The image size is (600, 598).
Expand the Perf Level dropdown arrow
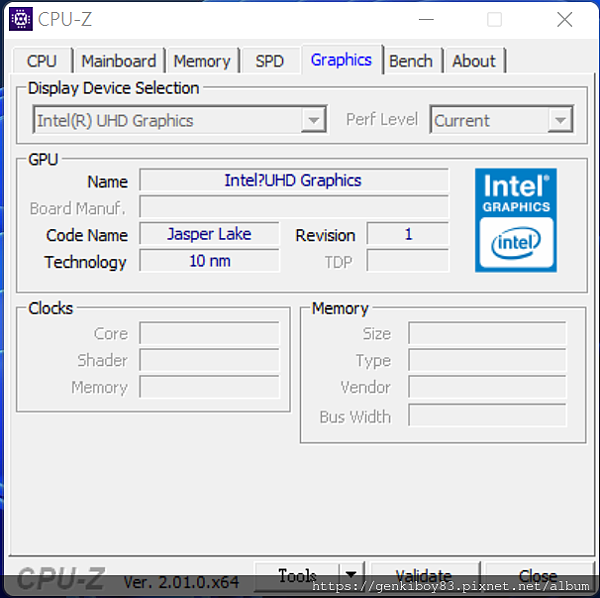(x=560, y=120)
